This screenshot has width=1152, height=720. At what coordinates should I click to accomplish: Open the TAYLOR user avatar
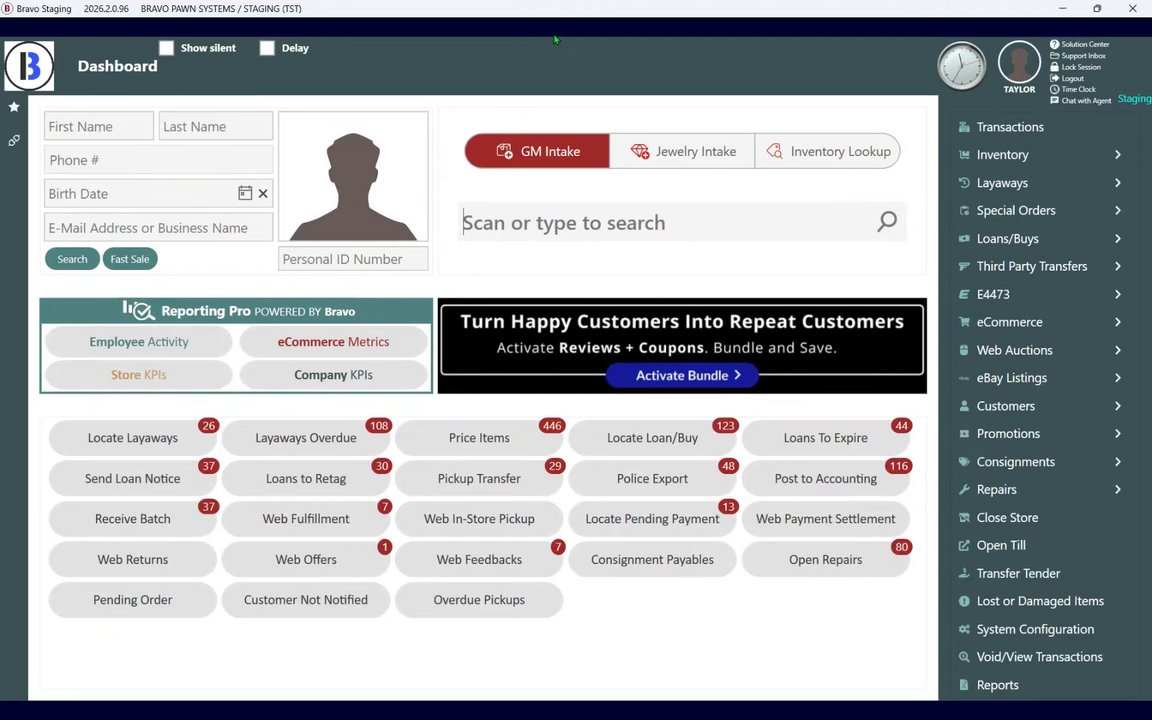[x=1019, y=63]
